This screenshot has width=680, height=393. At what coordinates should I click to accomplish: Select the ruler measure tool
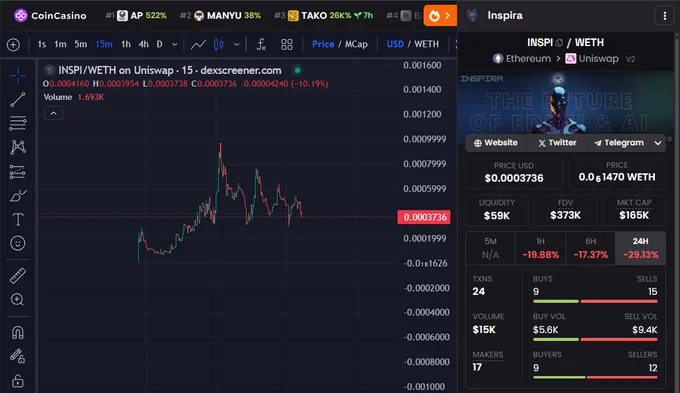pos(18,275)
